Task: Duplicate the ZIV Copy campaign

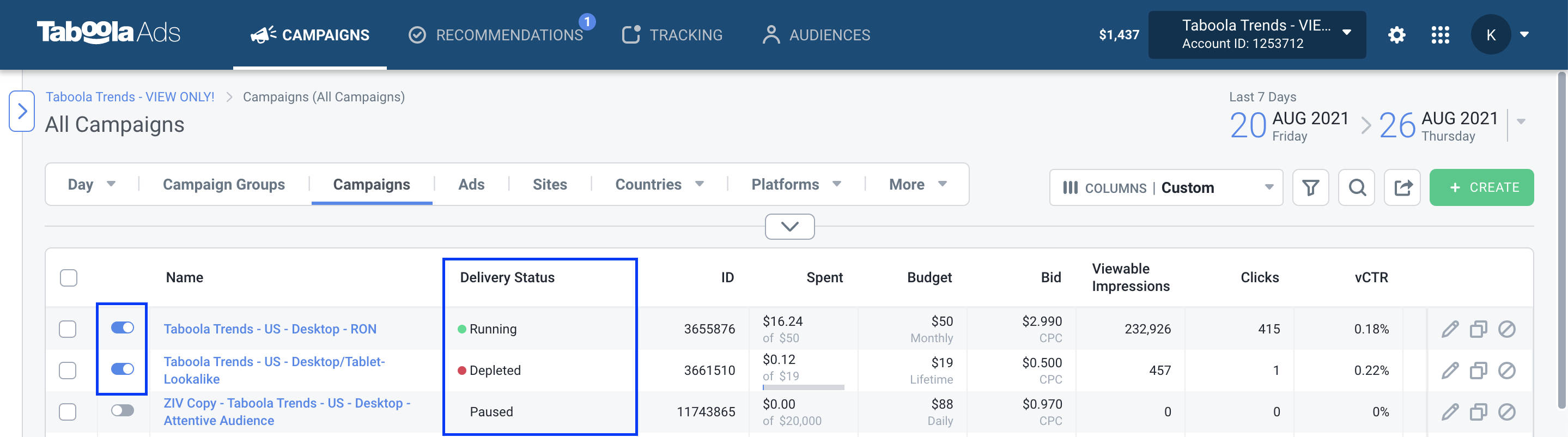Action: pyautogui.click(x=1479, y=411)
